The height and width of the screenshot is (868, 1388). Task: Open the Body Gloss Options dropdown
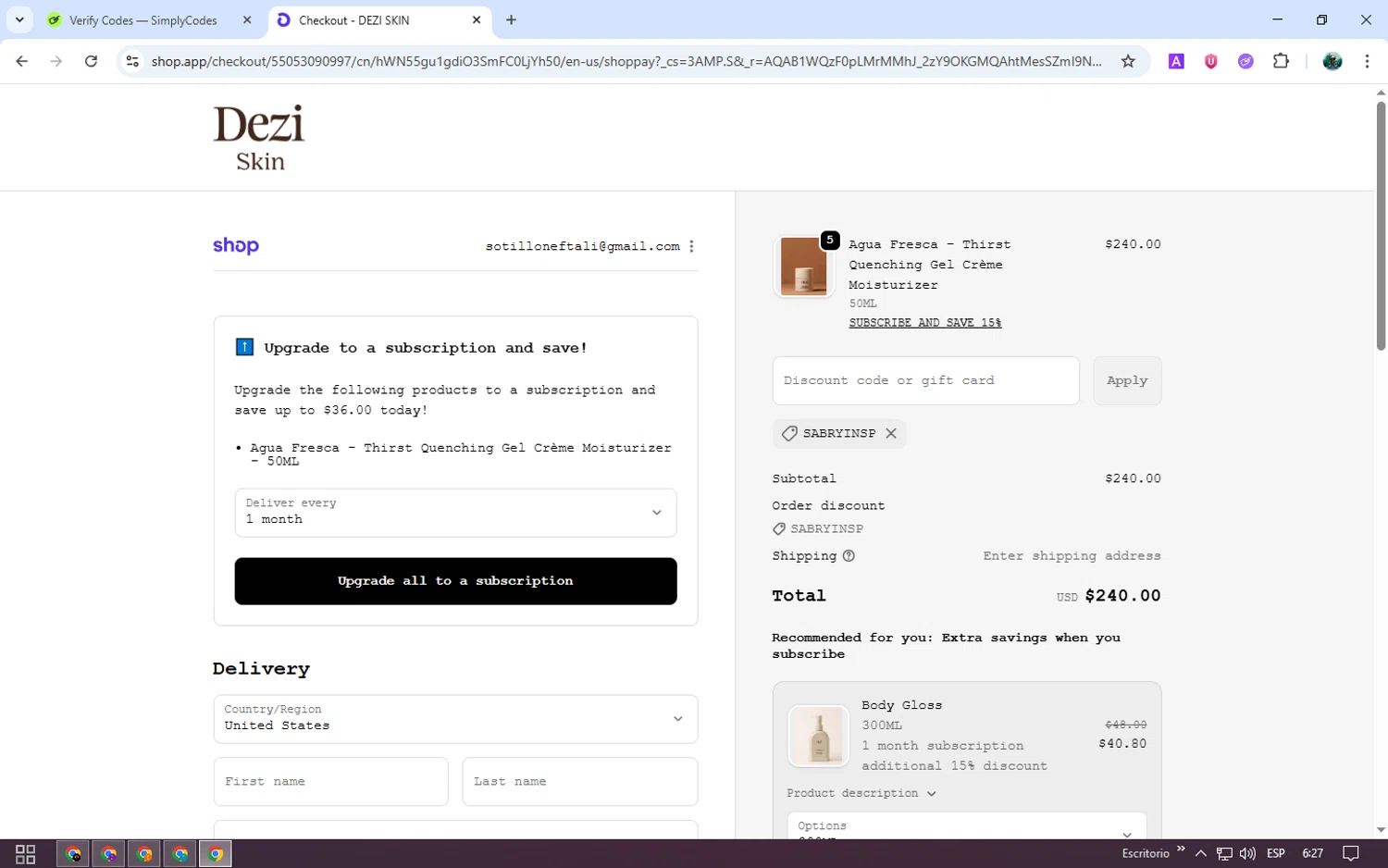click(x=967, y=826)
